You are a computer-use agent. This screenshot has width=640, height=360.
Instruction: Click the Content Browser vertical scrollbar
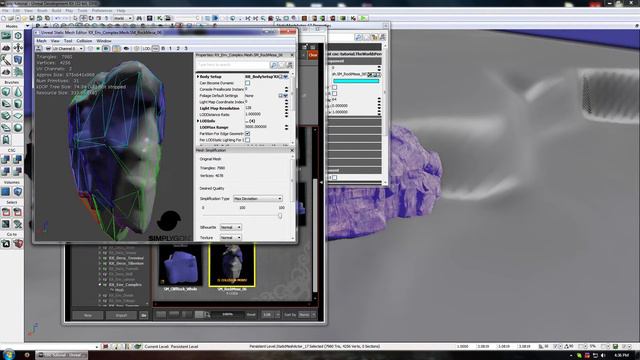tap(315, 235)
